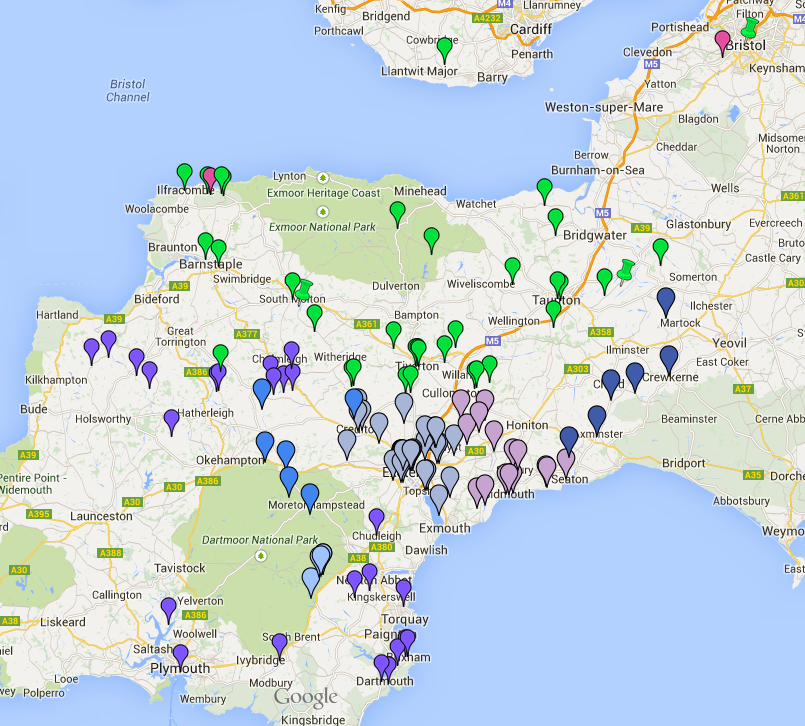Click the dark blue marker above Martock

pos(666,299)
